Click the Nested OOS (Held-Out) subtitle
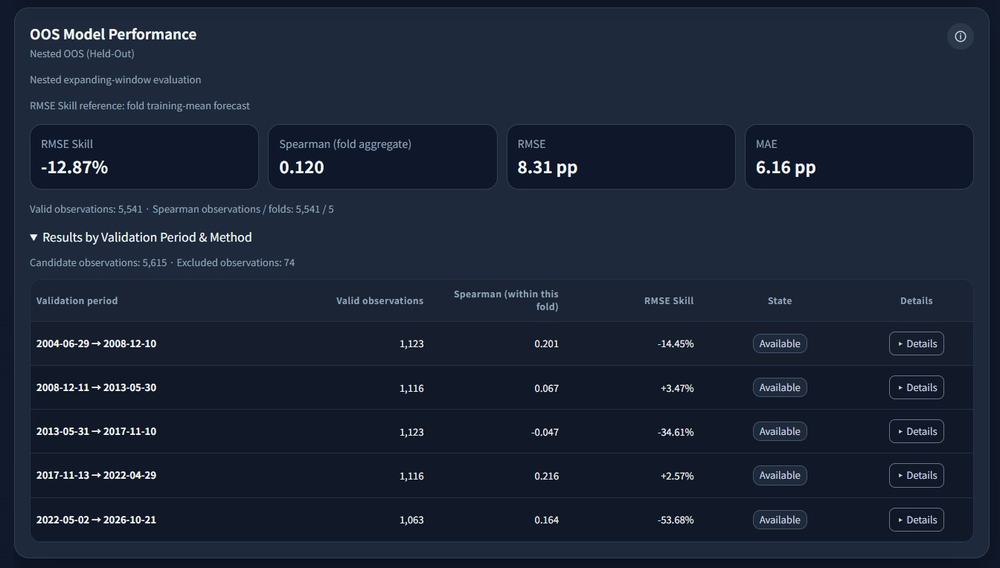This screenshot has width=1000, height=568. point(82,54)
